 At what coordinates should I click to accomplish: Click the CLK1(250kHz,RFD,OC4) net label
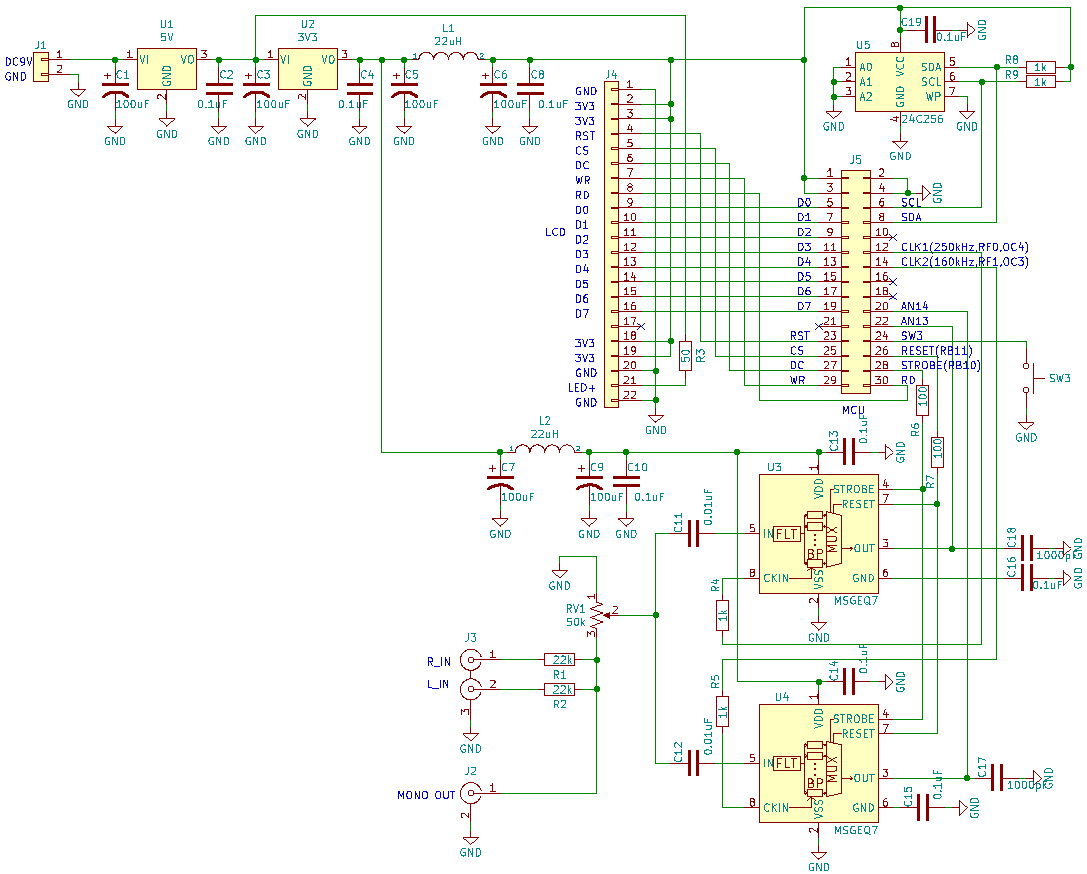point(965,247)
